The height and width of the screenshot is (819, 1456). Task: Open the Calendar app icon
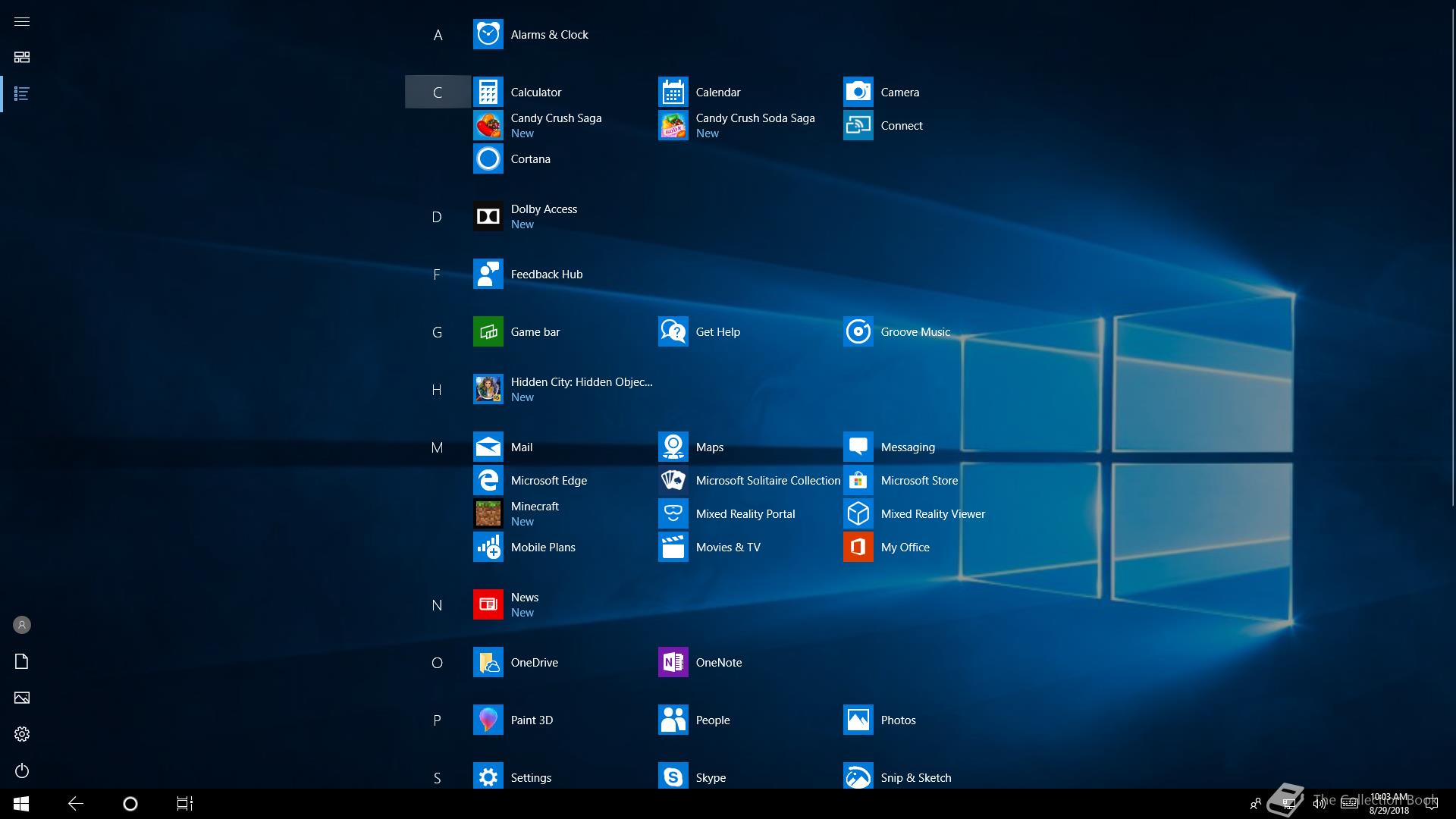(x=673, y=92)
